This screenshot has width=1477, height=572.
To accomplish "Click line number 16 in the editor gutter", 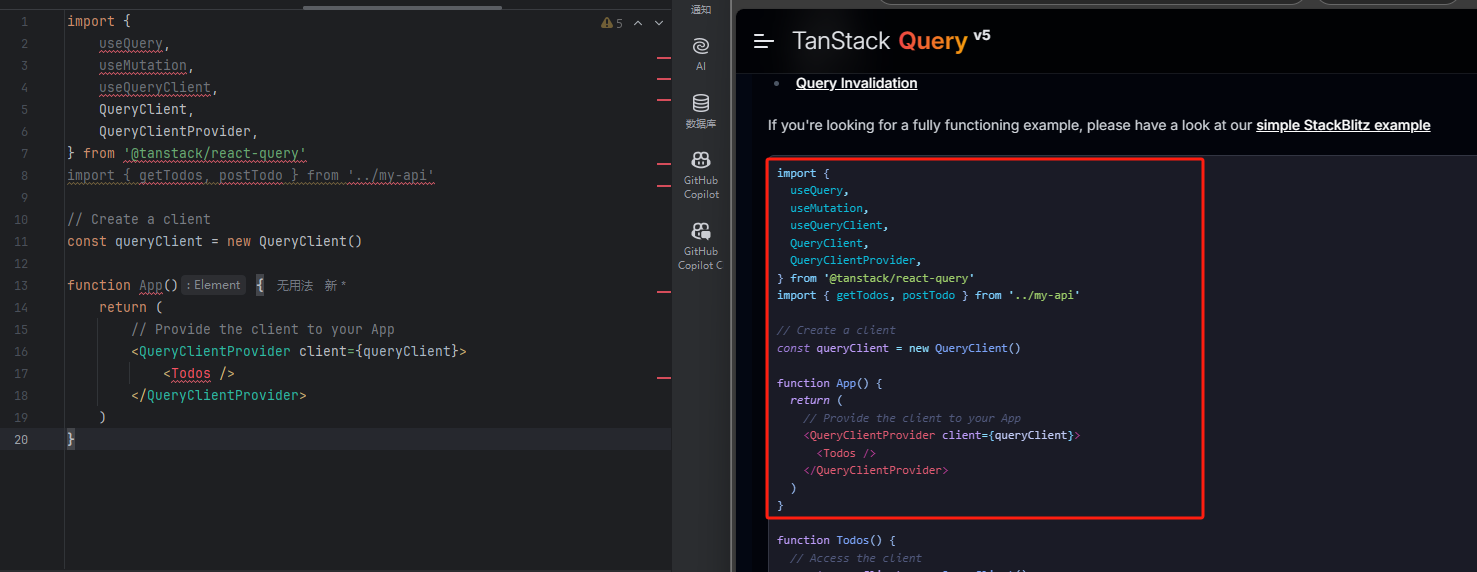I will click(22, 351).
